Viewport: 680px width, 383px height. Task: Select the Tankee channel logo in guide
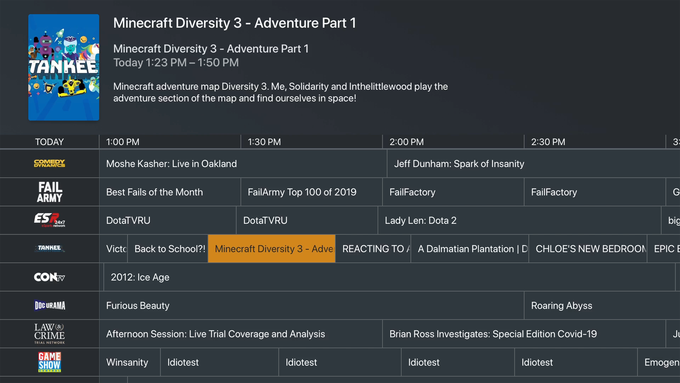pyautogui.click(x=49, y=248)
